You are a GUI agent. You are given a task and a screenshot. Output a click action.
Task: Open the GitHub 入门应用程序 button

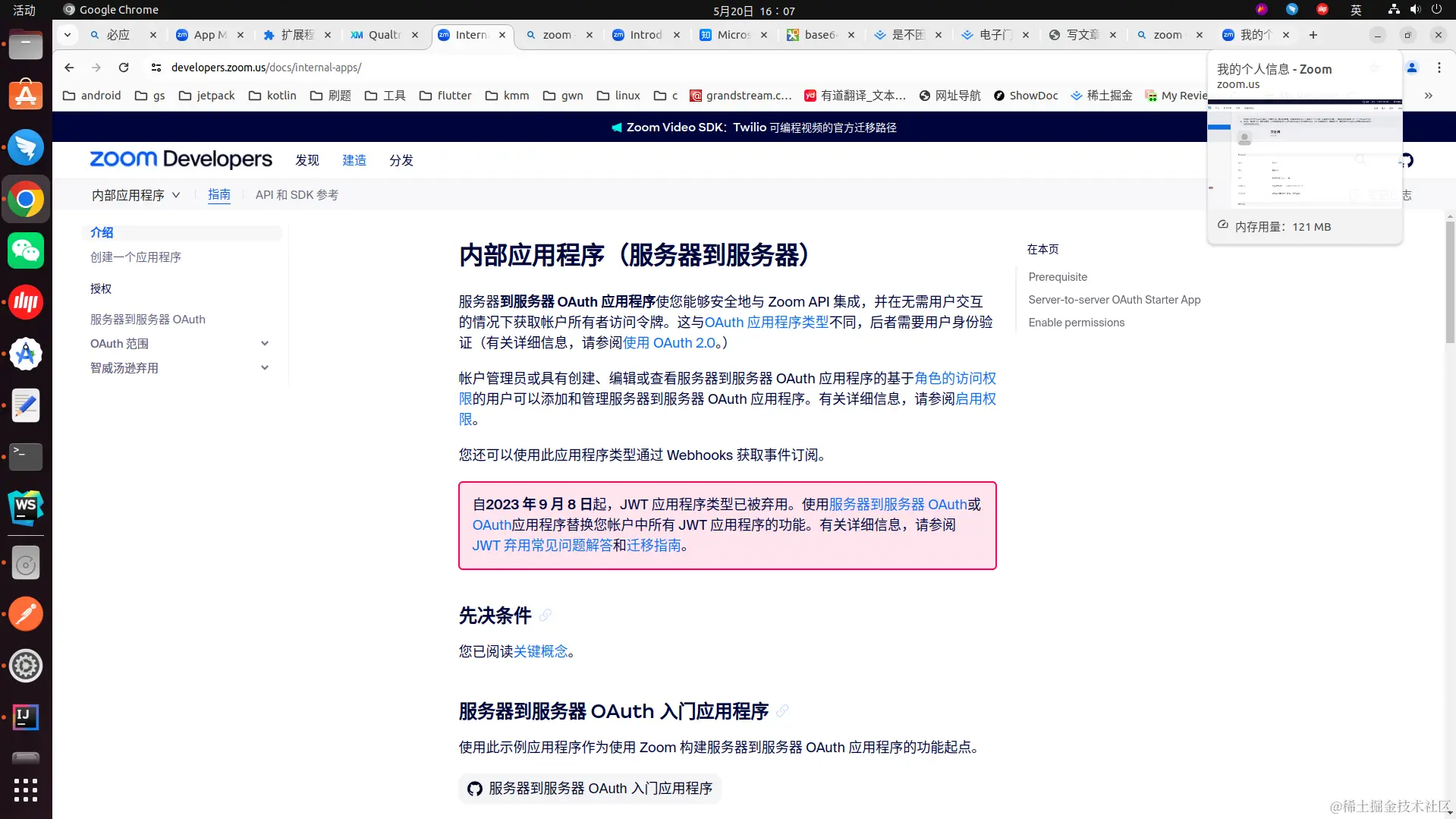point(590,789)
